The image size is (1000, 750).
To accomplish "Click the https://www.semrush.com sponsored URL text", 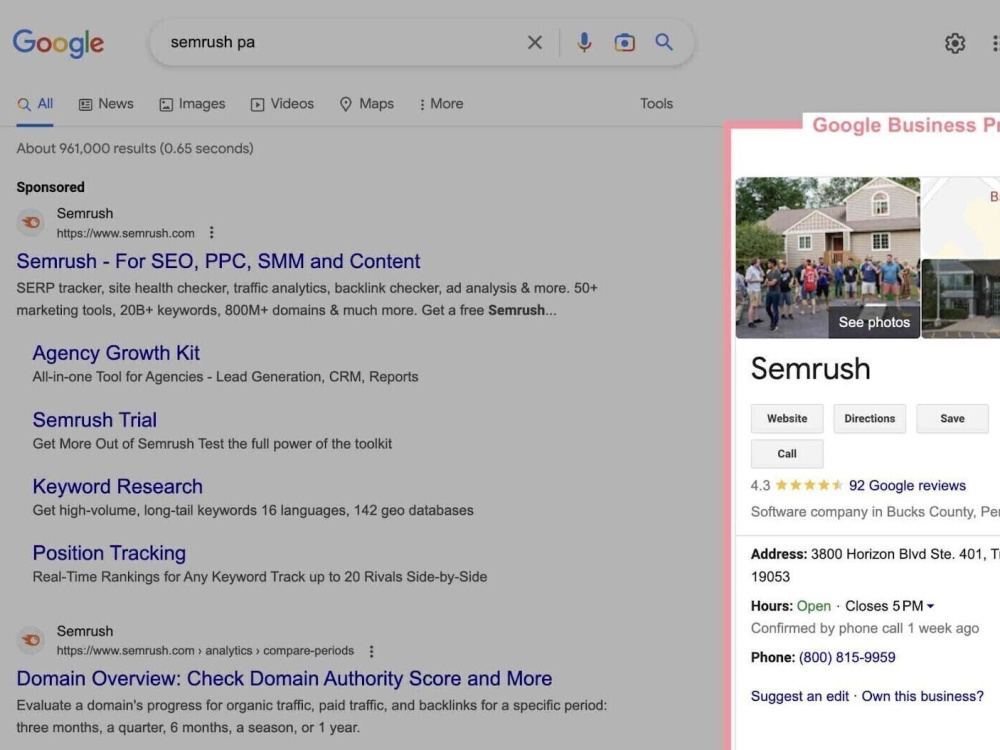I will 126,233.
